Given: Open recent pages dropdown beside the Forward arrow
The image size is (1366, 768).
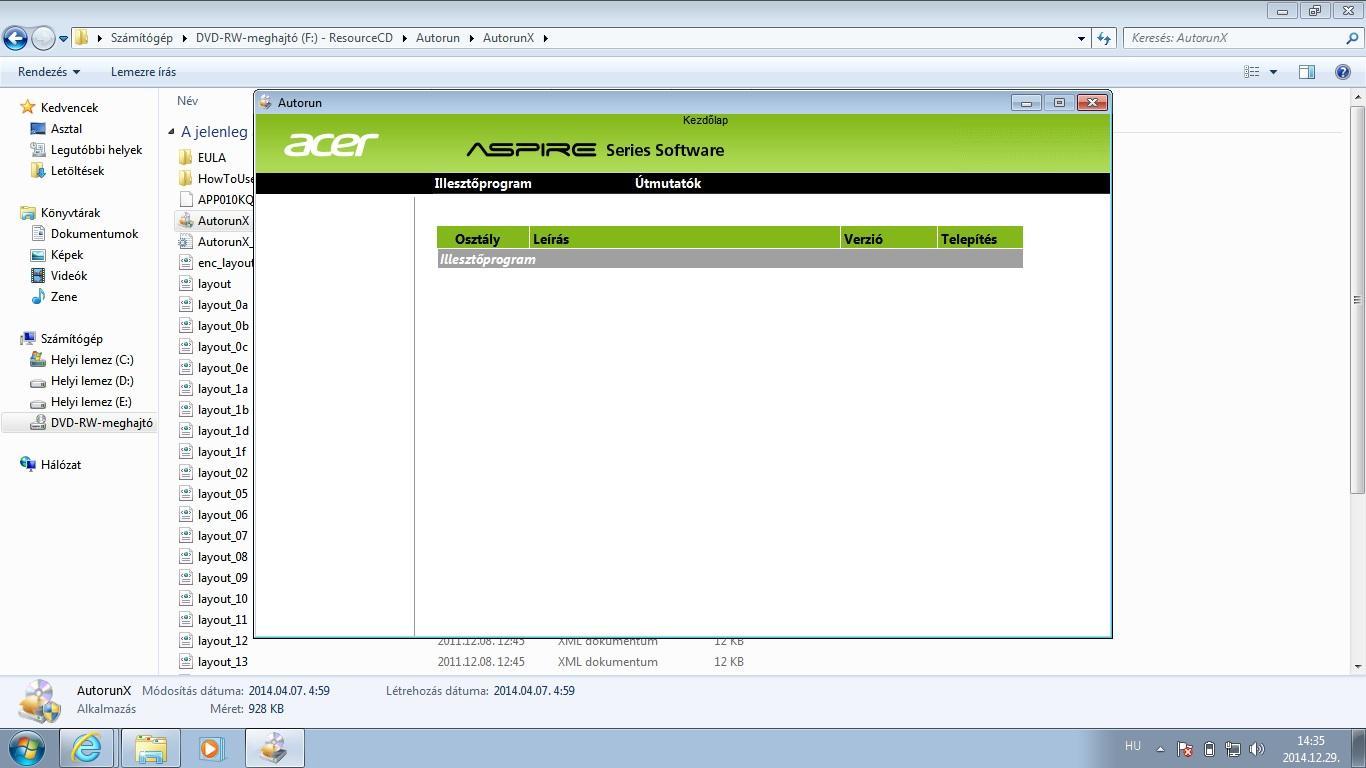Looking at the screenshot, I should (x=63, y=39).
